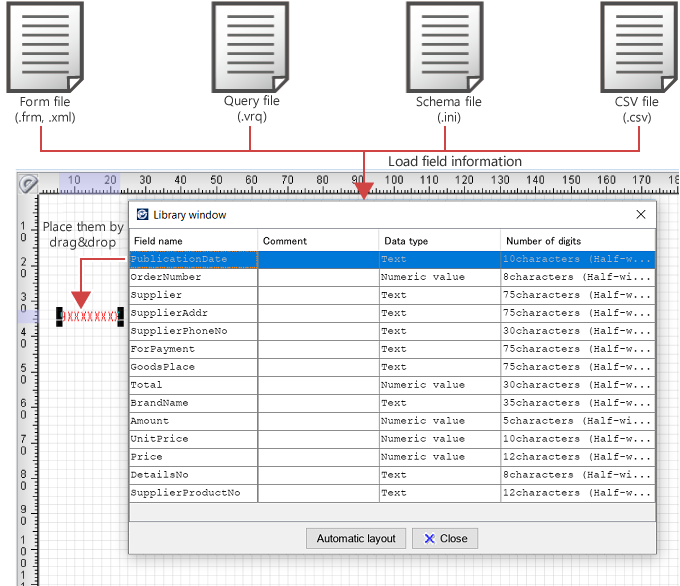Viewport: 680px width, 586px height.
Task: Select the PublicationDate field row
Action: (180, 259)
